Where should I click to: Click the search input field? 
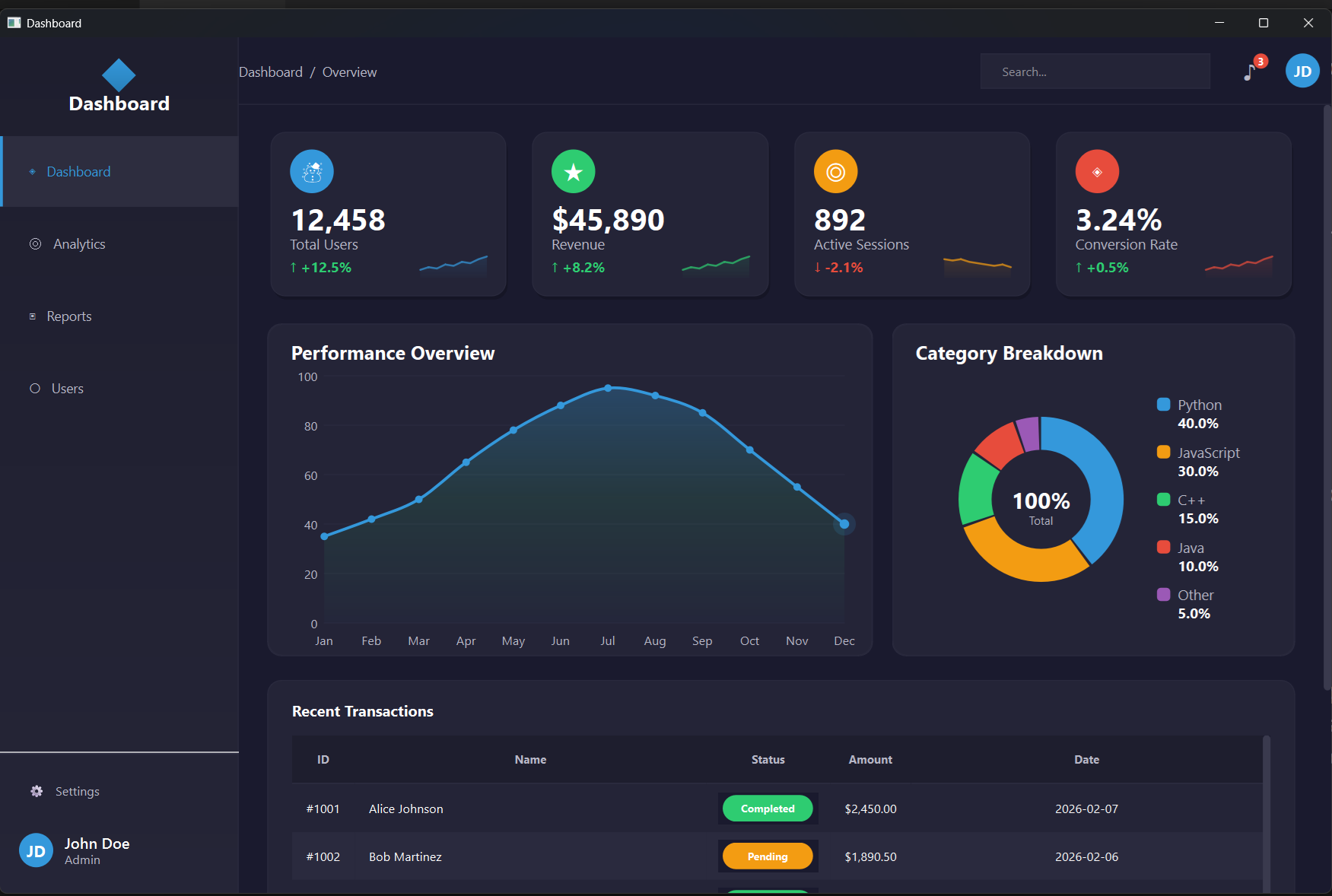click(x=1094, y=71)
